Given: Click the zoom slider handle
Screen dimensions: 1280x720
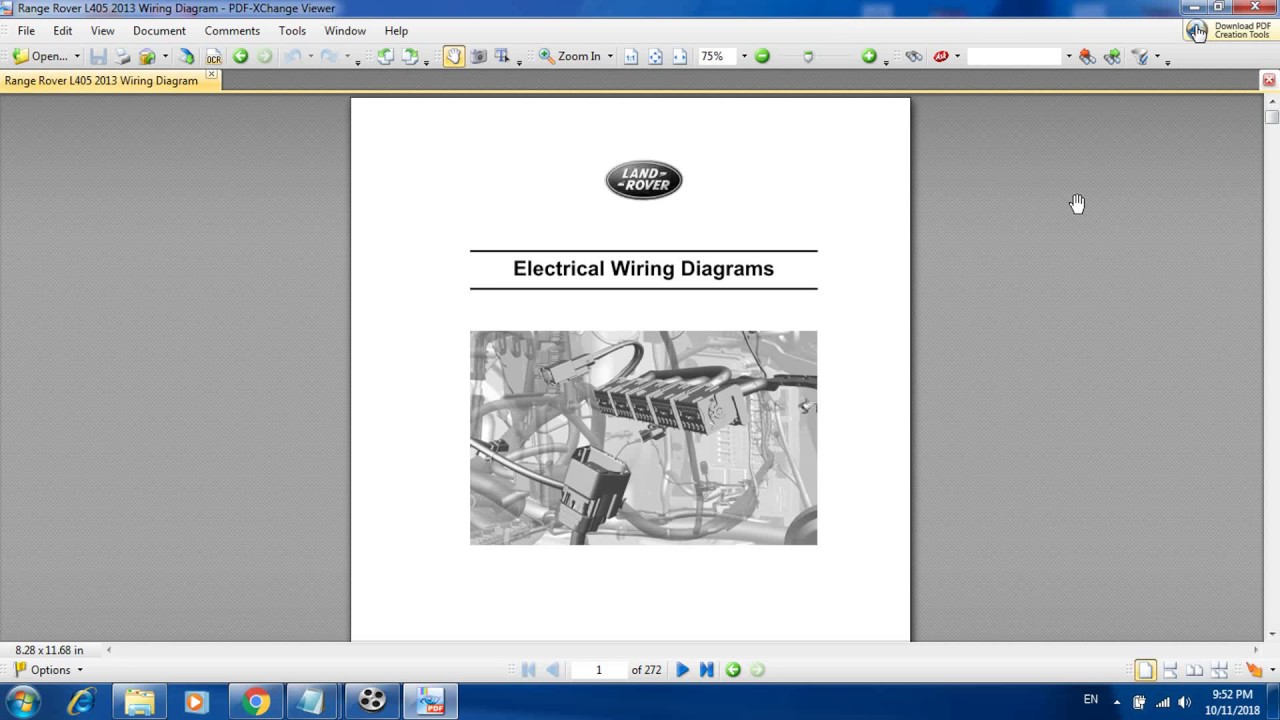Looking at the screenshot, I should pos(808,56).
